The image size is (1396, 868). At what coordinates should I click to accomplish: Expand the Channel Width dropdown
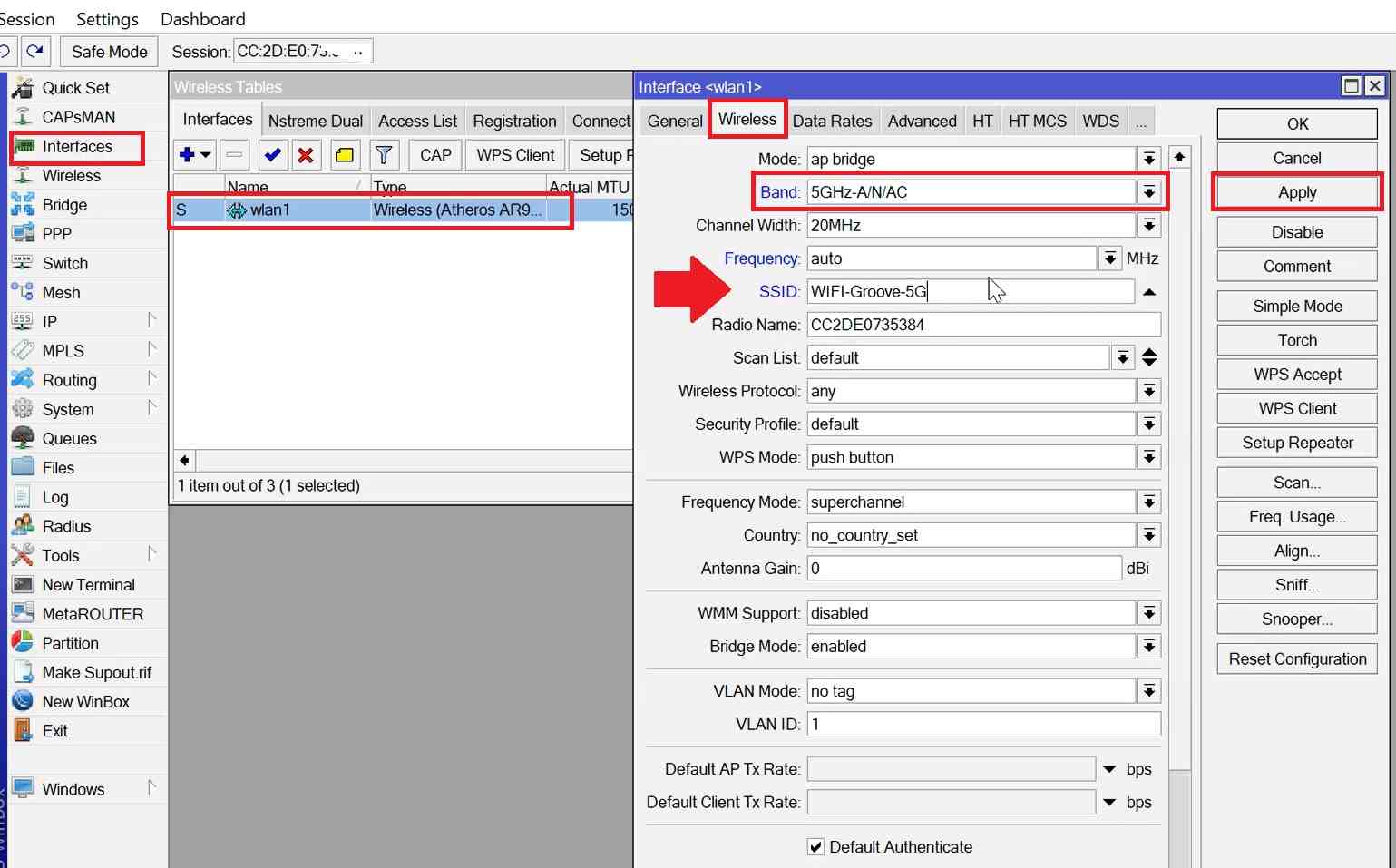1149,225
